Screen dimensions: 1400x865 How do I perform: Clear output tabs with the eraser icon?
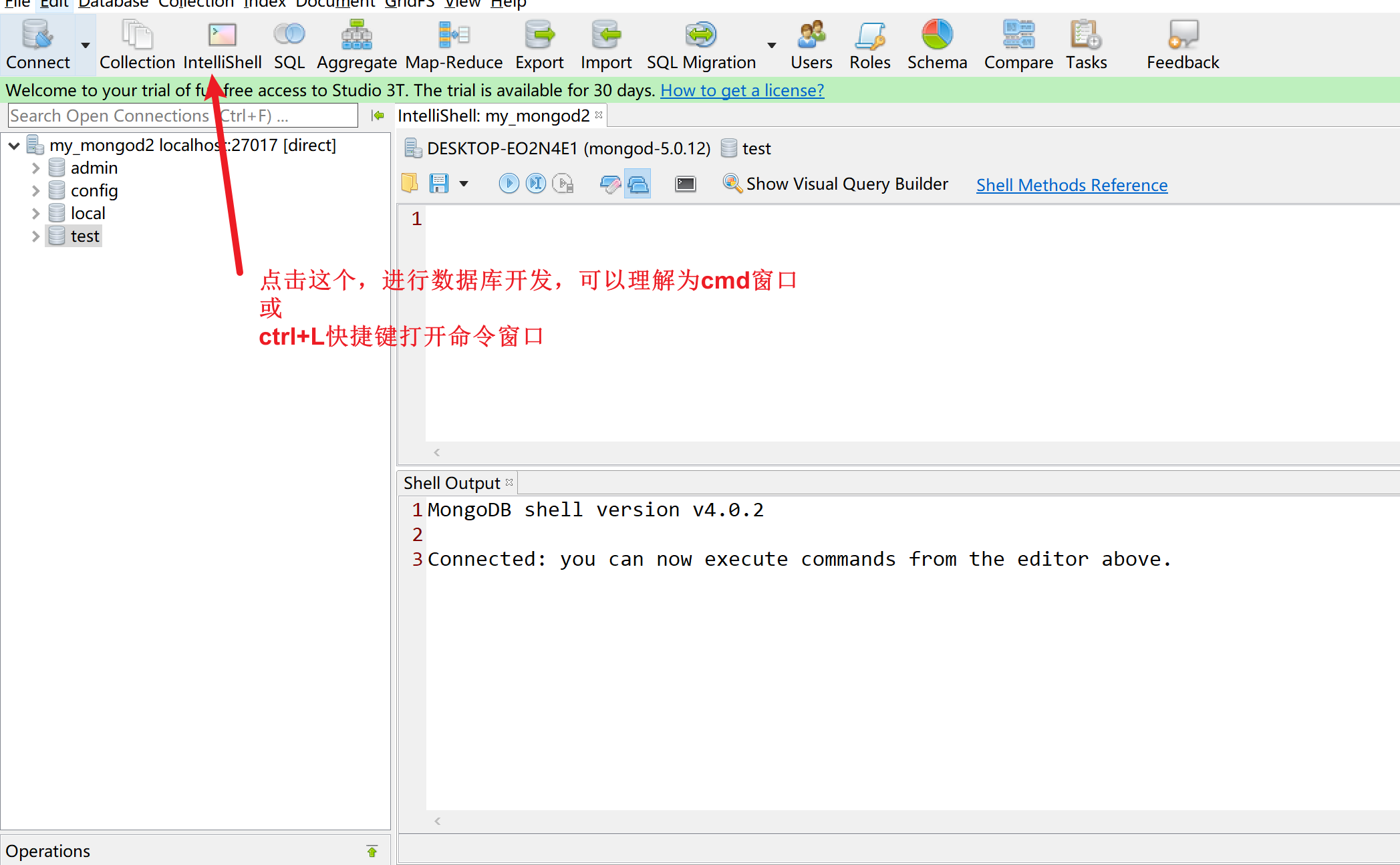pyautogui.click(x=609, y=184)
